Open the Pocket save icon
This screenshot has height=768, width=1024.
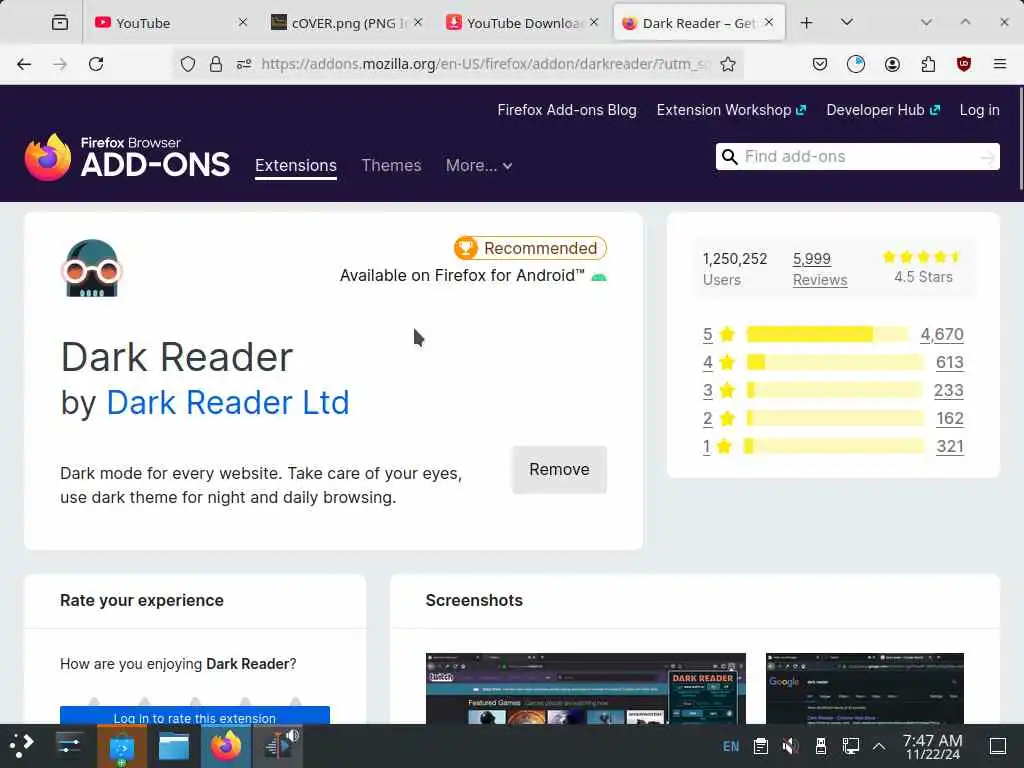(820, 64)
